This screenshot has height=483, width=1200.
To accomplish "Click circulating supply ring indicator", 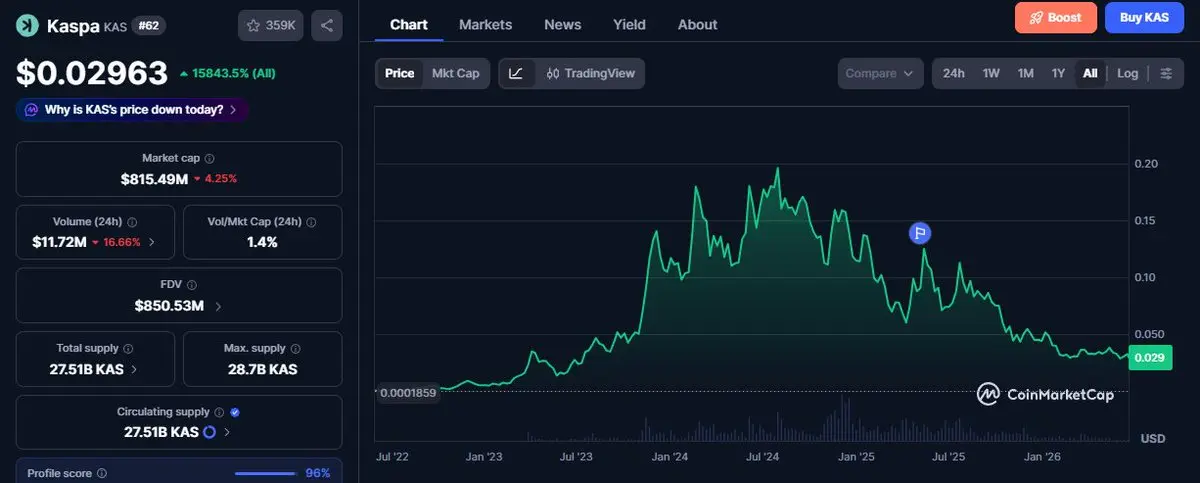I will coord(210,432).
